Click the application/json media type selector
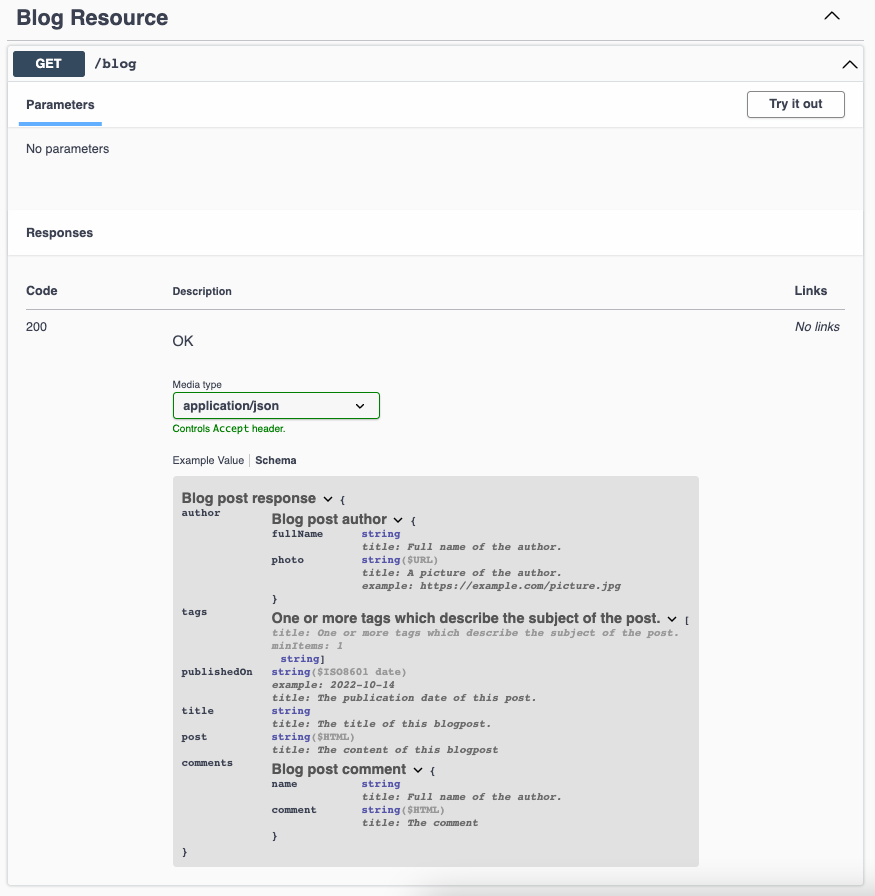This screenshot has width=875, height=896. pyautogui.click(x=276, y=405)
